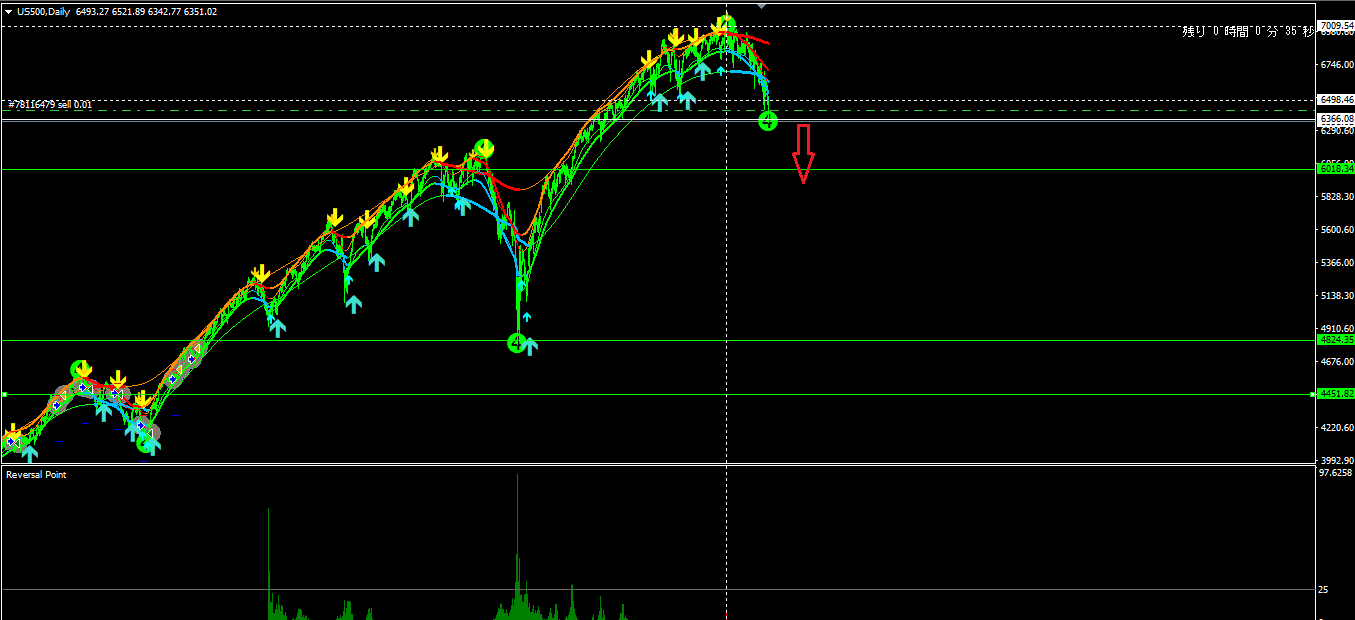Select the left handle of the 4451.82 line
This screenshot has height=620, width=1355.
(x=4, y=395)
